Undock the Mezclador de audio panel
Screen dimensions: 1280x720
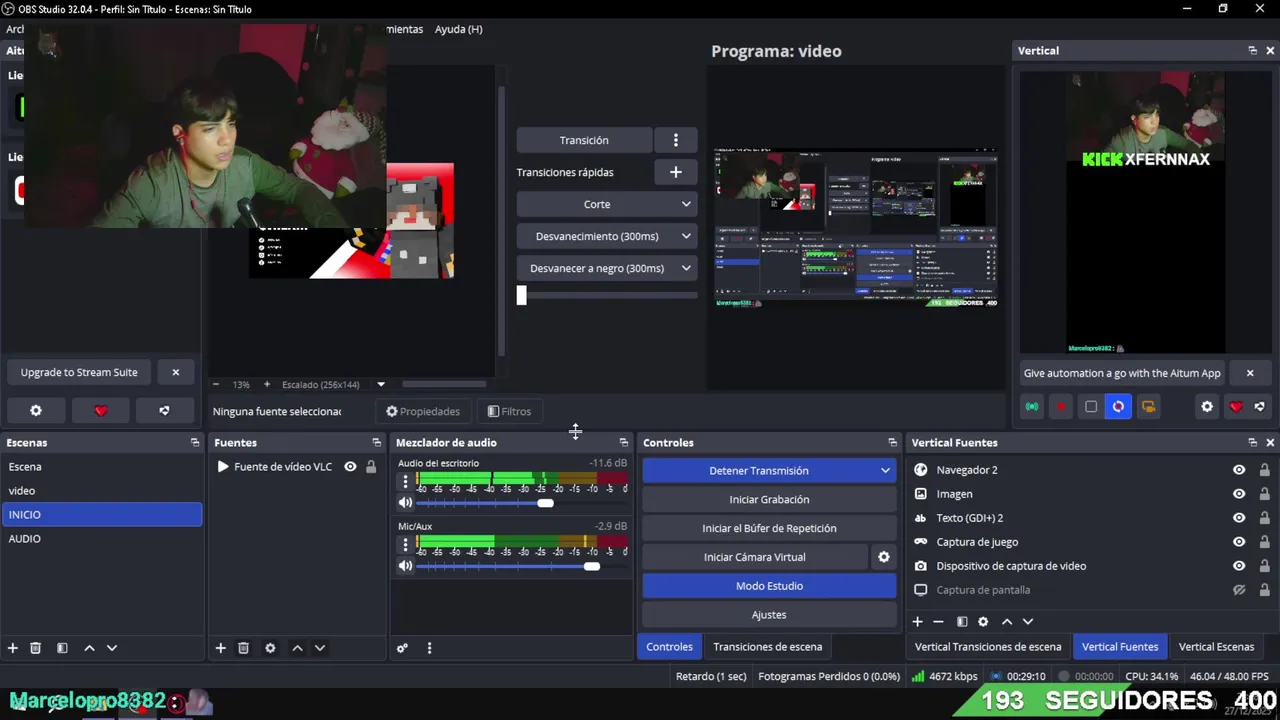(x=624, y=442)
